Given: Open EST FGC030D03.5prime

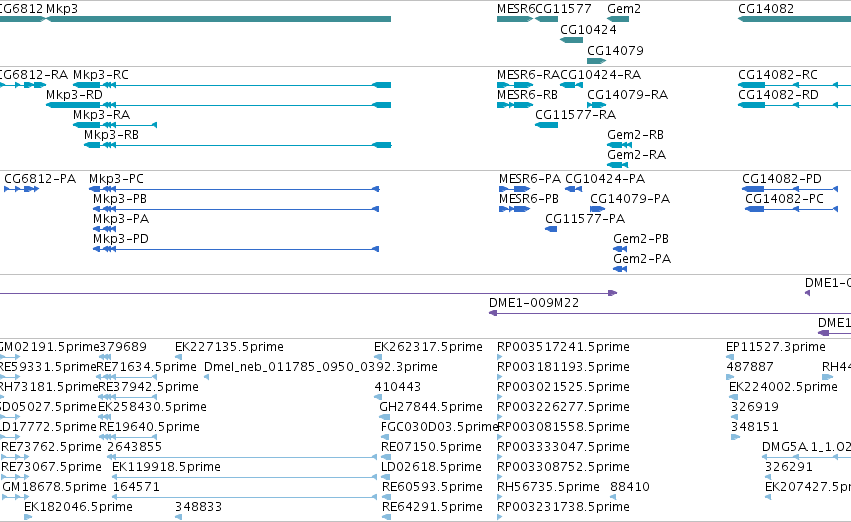Looking at the screenshot, I should point(384,437).
